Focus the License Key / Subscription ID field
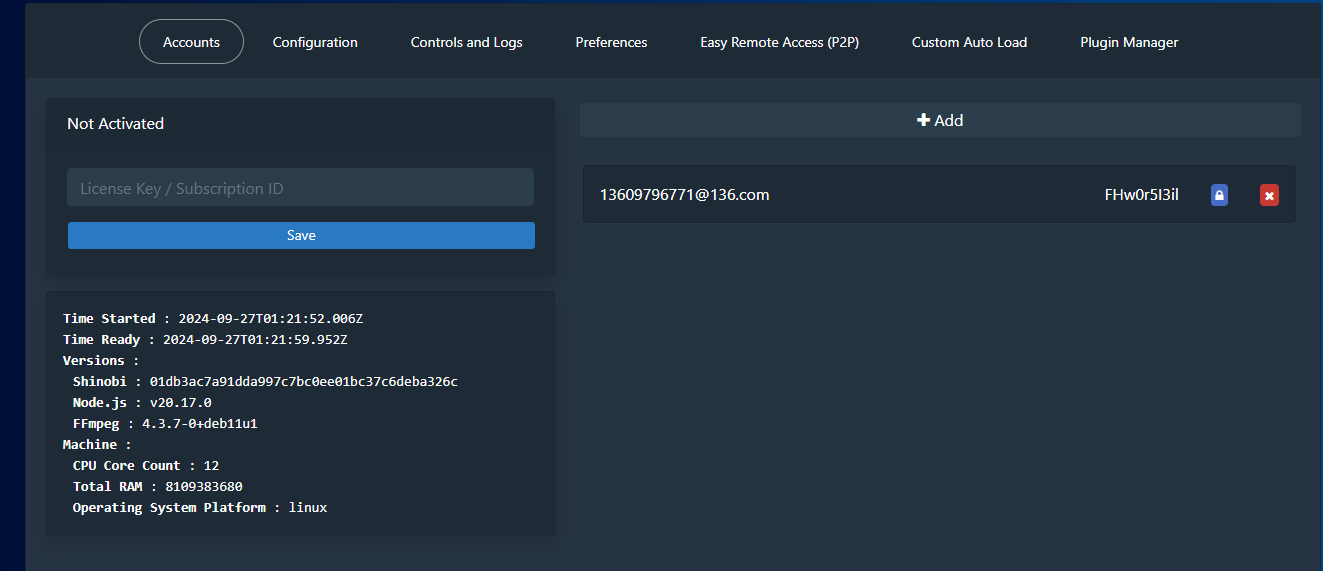This screenshot has width=1323, height=571. coord(300,187)
